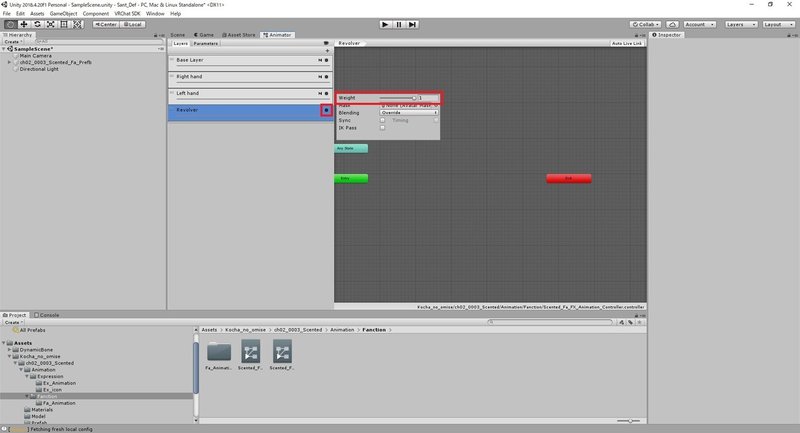800x433 pixels.
Task: Click the Search by Label icon in Project
Action: pyautogui.click(x=631, y=322)
